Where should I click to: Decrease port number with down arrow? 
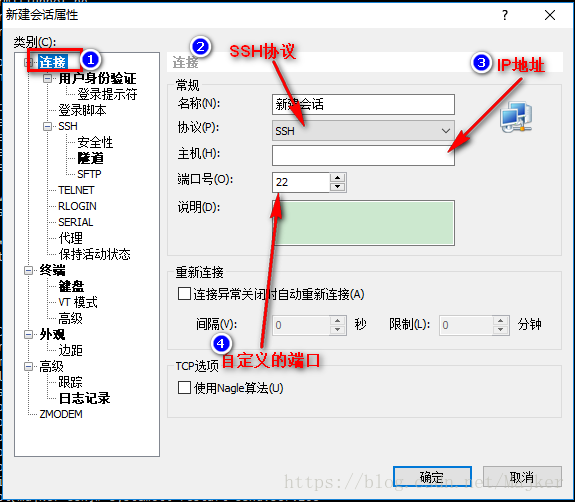pyautogui.click(x=337, y=187)
